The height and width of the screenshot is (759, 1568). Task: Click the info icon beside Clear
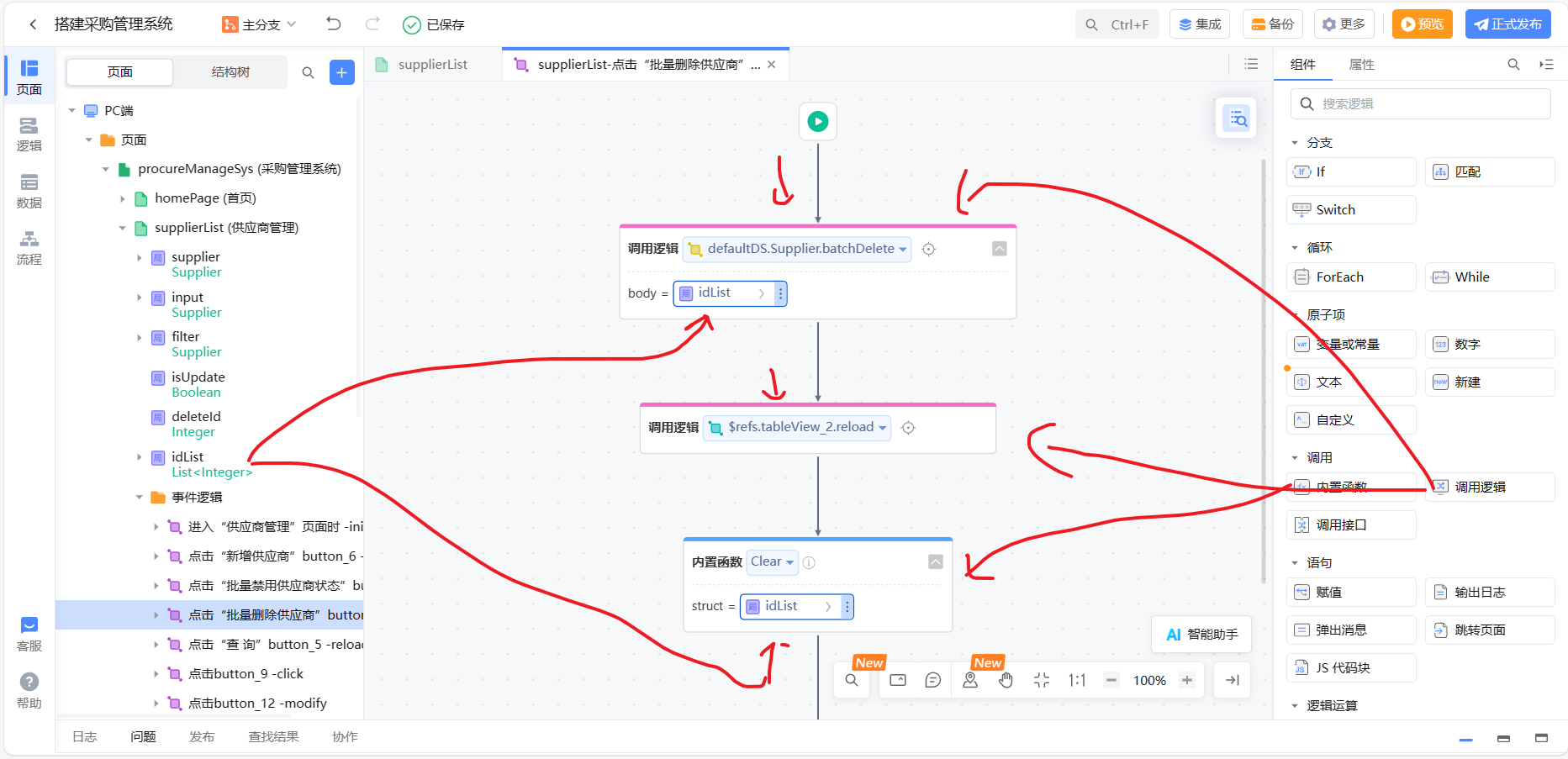point(809,562)
